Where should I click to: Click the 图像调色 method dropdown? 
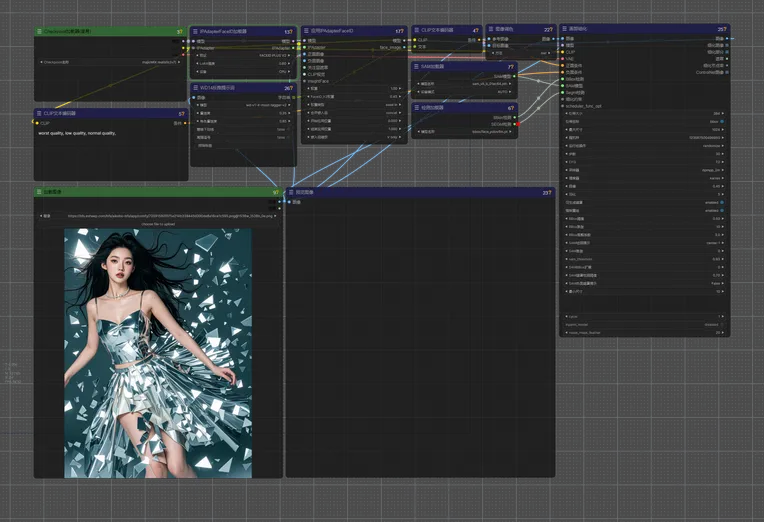pyautogui.click(x=521, y=53)
